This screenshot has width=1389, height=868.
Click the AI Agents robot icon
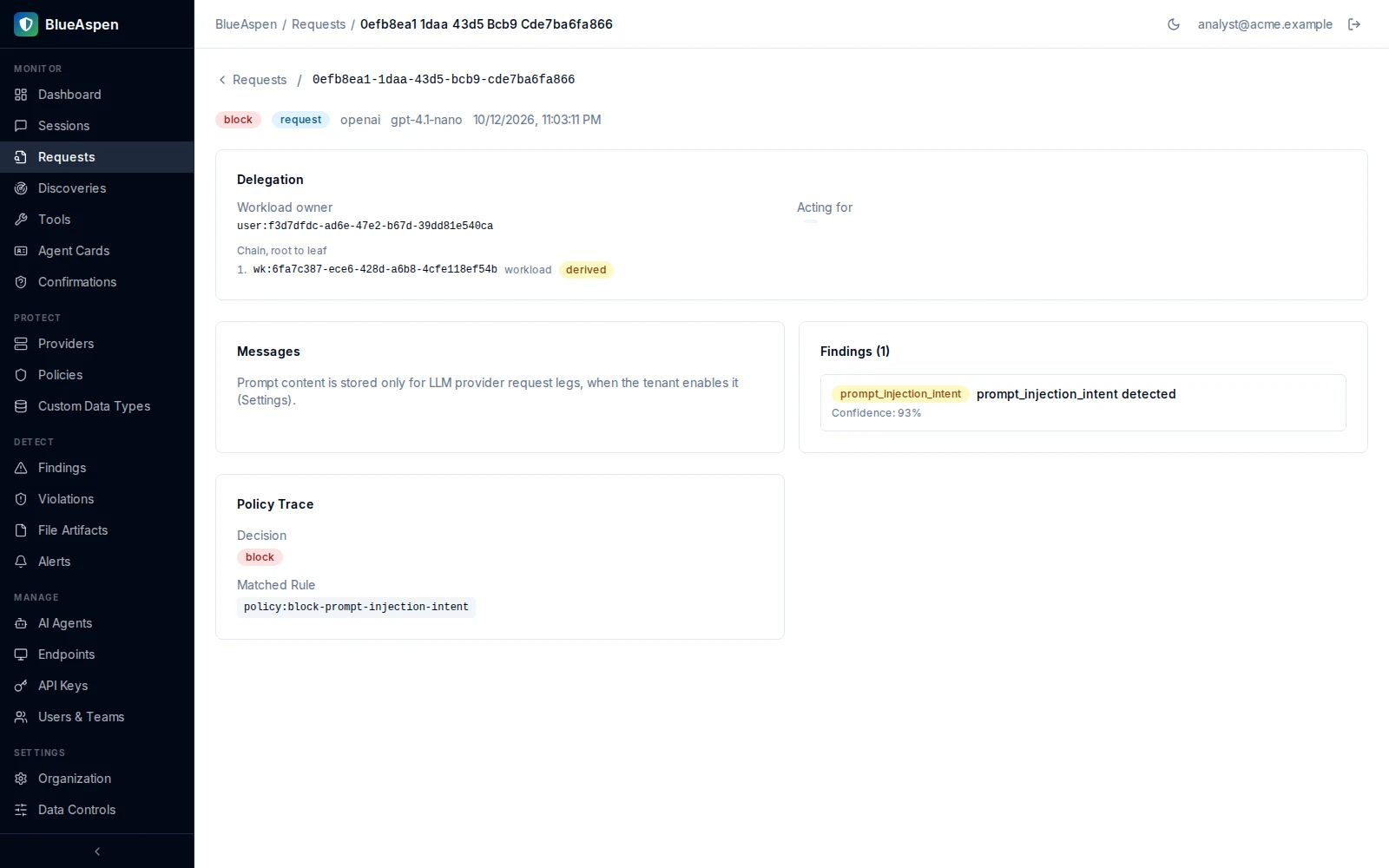click(x=21, y=623)
